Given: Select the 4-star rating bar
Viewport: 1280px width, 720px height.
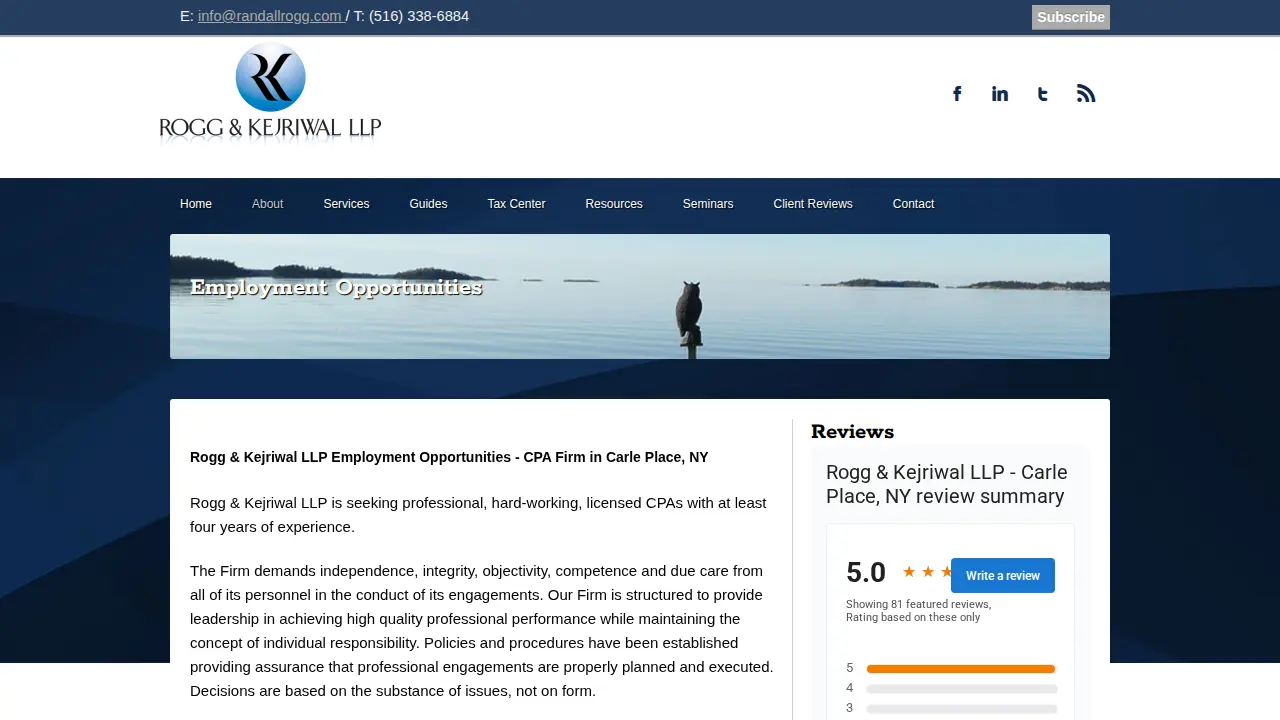Looking at the screenshot, I should [x=961, y=689].
